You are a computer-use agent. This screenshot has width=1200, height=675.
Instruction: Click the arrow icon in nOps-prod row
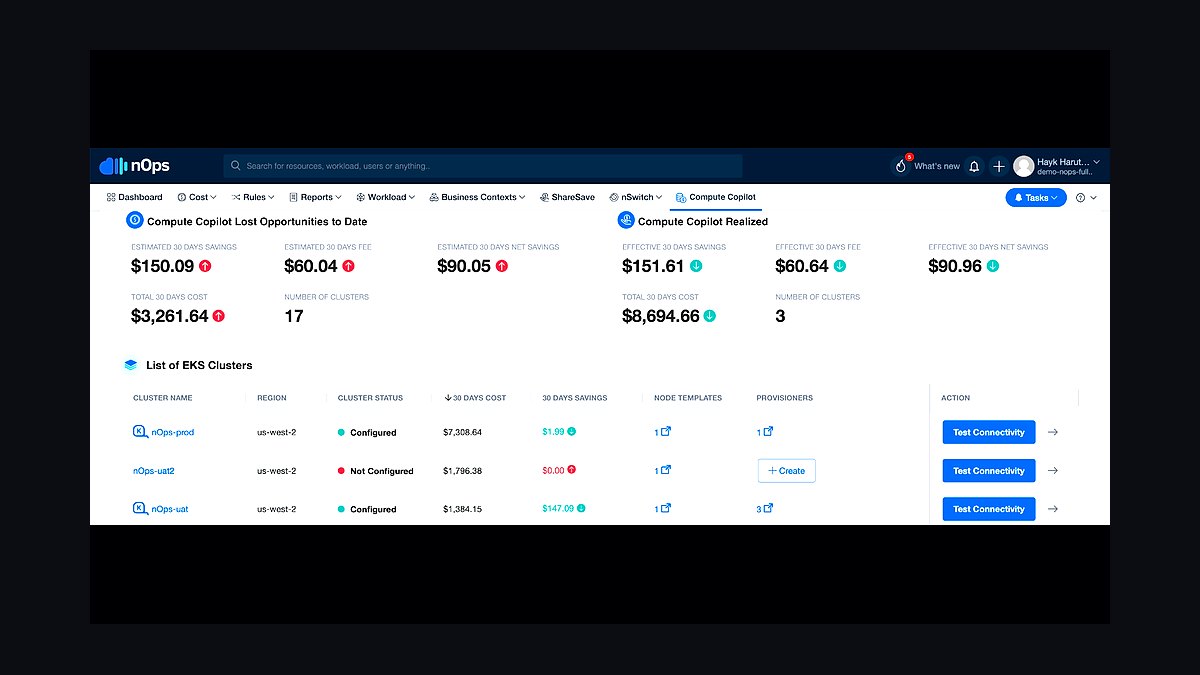pyautogui.click(x=1052, y=432)
